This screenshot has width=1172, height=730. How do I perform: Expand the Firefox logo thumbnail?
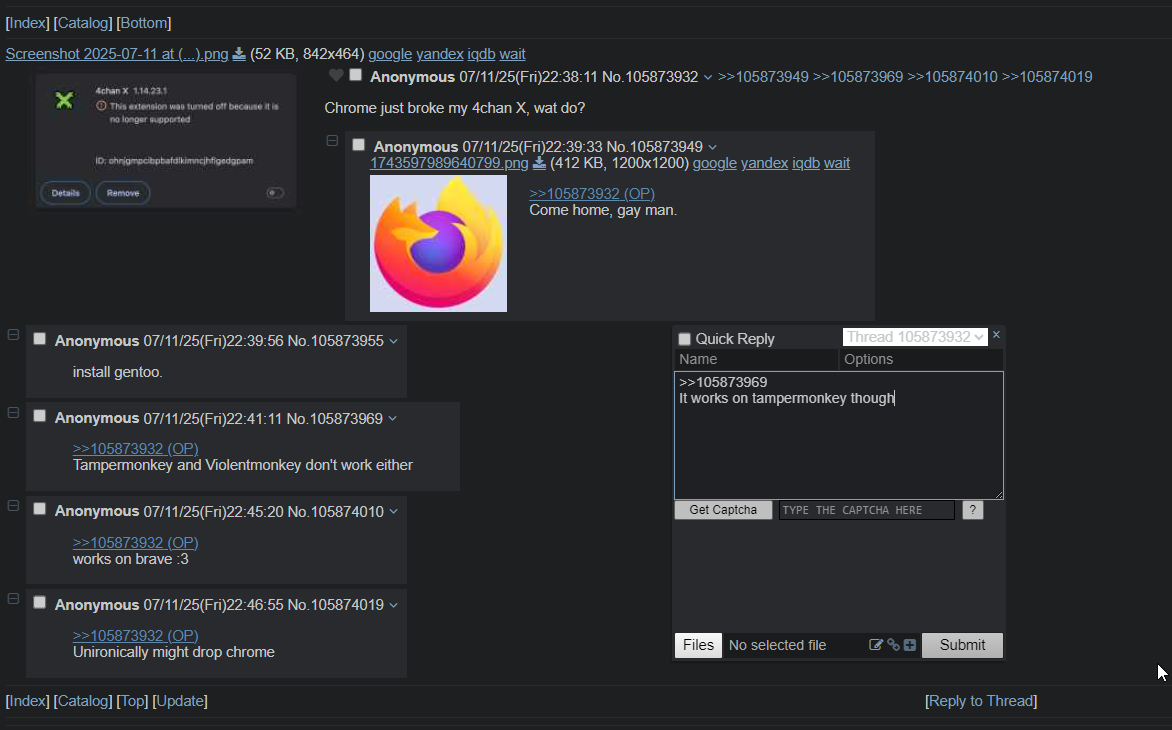pos(438,244)
